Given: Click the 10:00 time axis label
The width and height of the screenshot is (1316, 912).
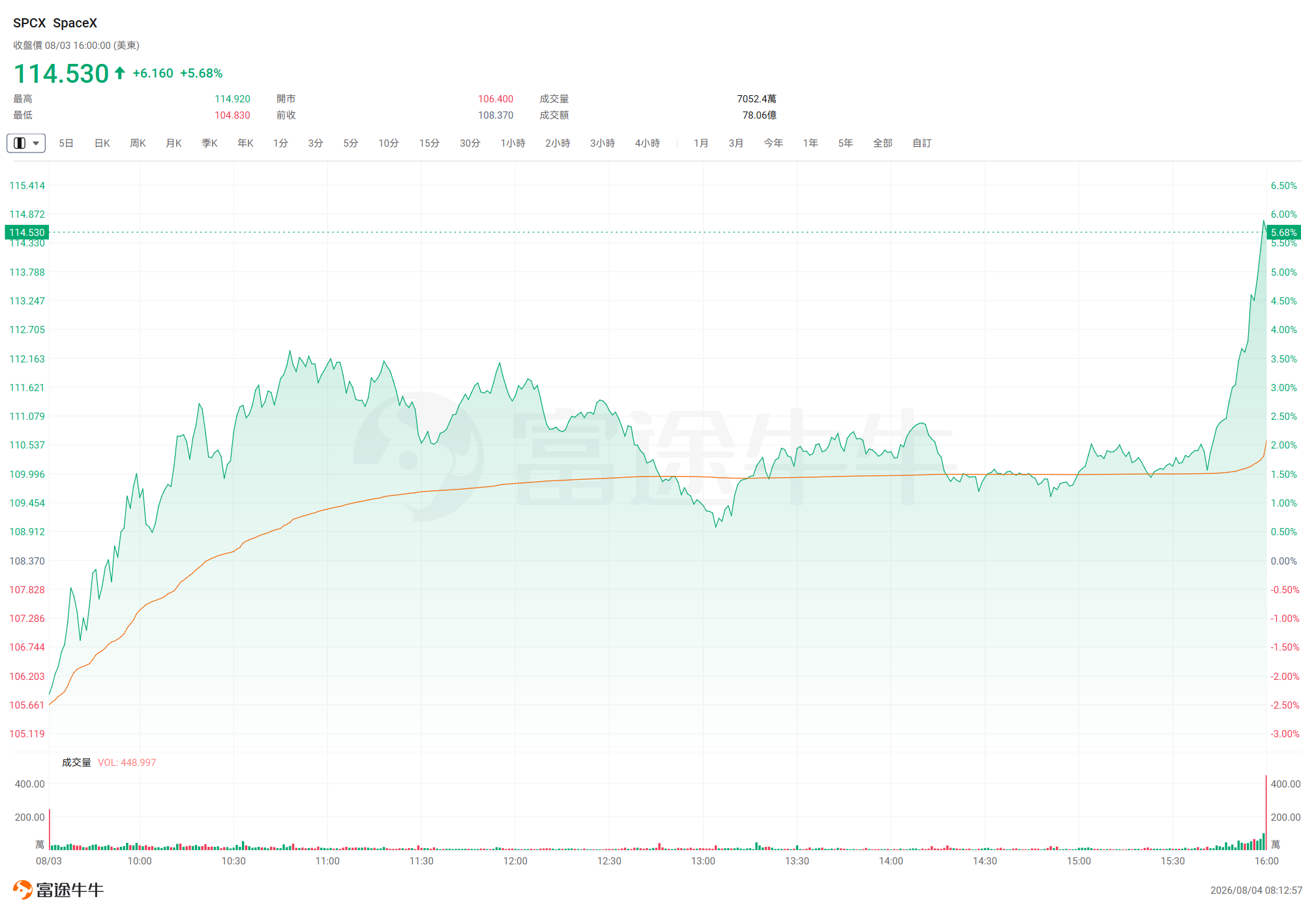Looking at the screenshot, I should click(140, 861).
